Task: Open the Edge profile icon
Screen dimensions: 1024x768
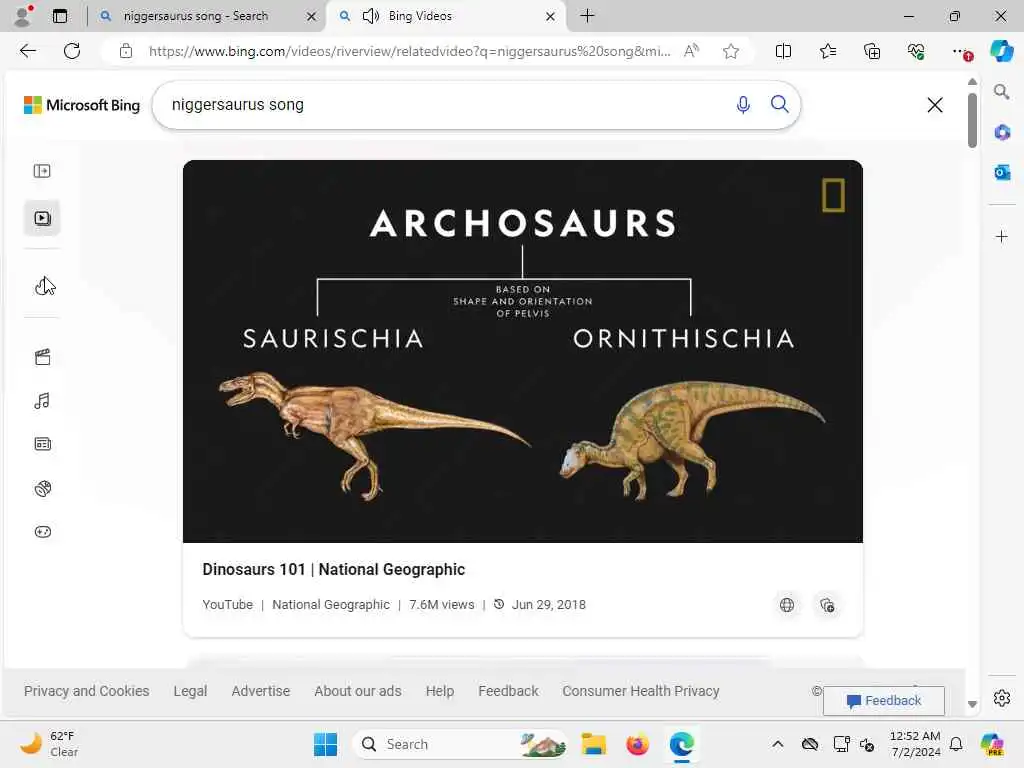Action: 23,16
